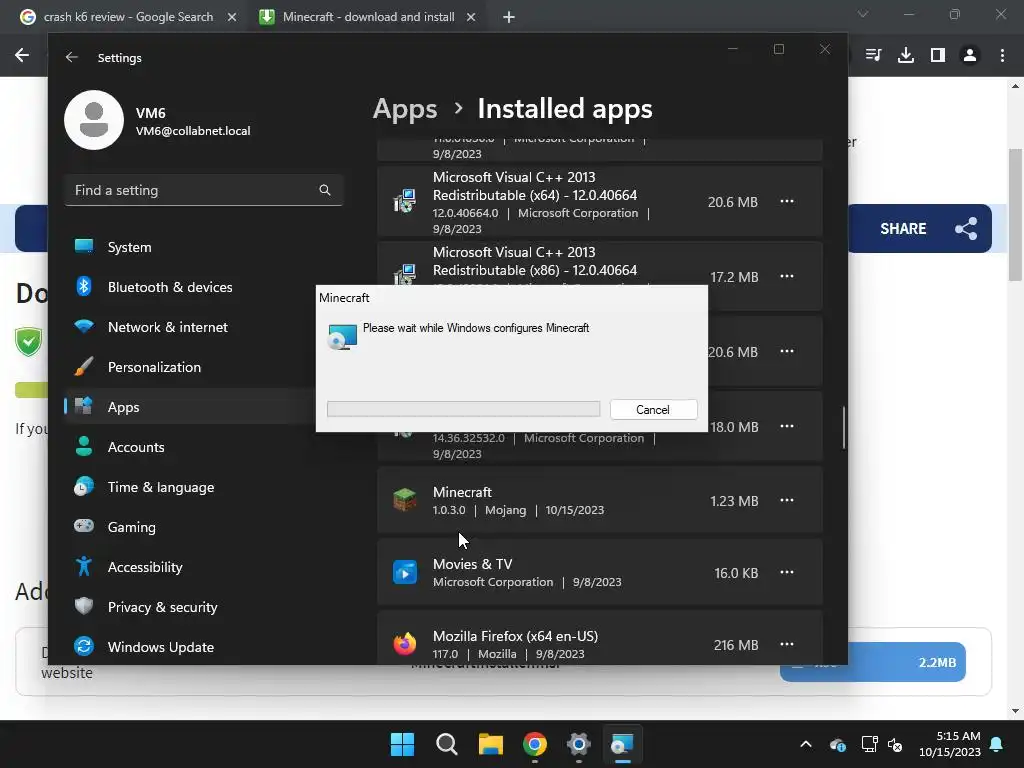The height and width of the screenshot is (768, 1024).
Task: Open options for the hidden 20.6 MB entry
Action: [787, 351]
